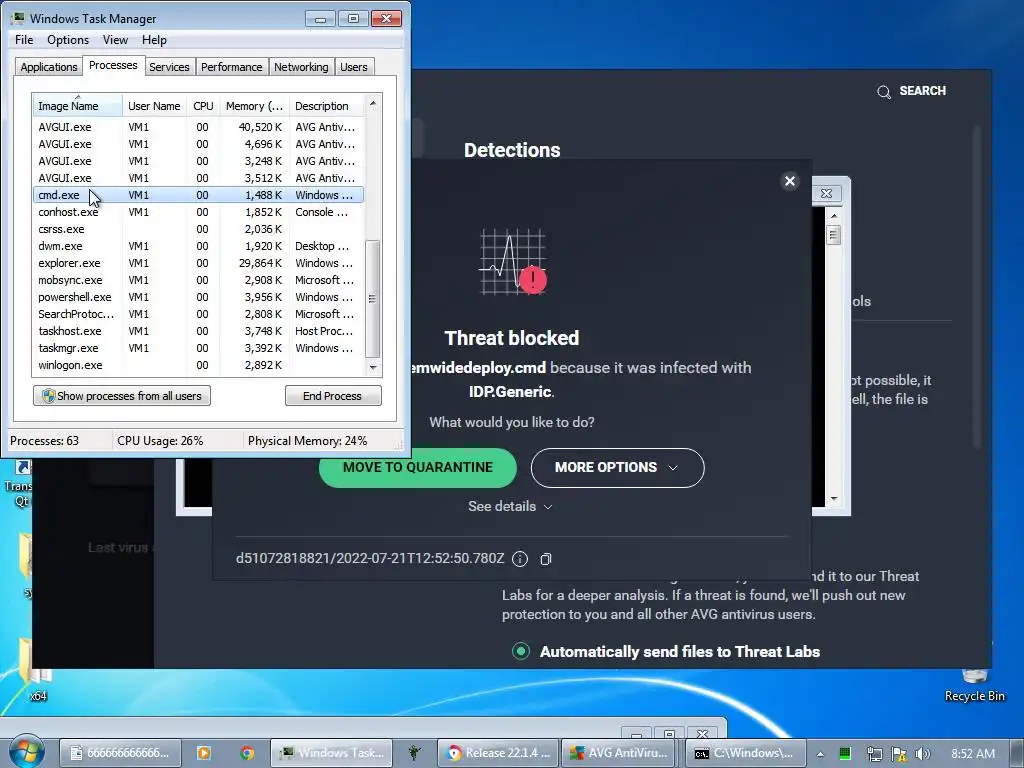Select the csrss.exe process row
Viewport: 1024px width, 768px height.
pos(198,229)
